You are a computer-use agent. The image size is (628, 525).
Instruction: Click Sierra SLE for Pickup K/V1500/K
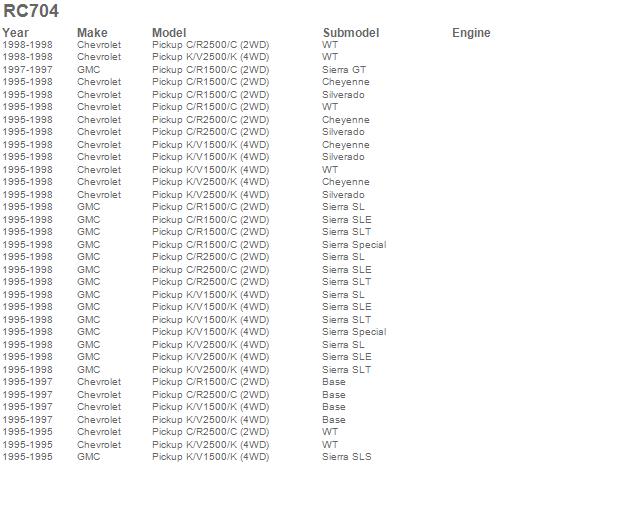pyautogui.click(x=347, y=307)
